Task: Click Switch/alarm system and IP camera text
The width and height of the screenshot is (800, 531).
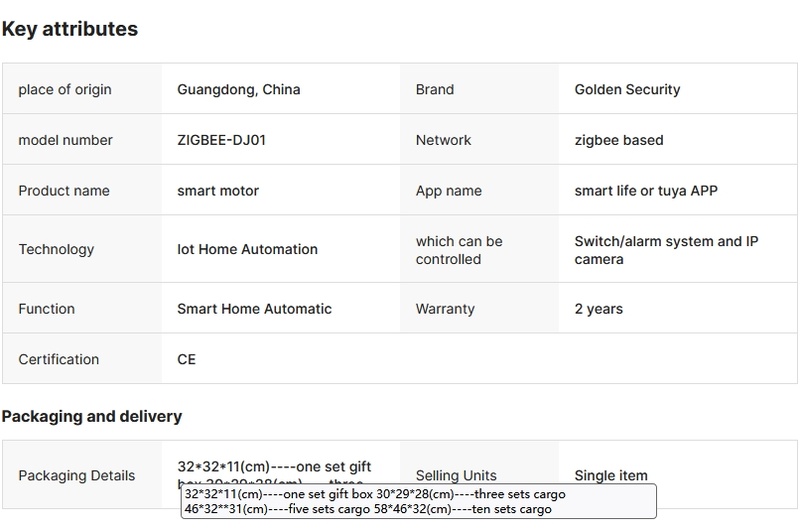Action: [x=658, y=250]
